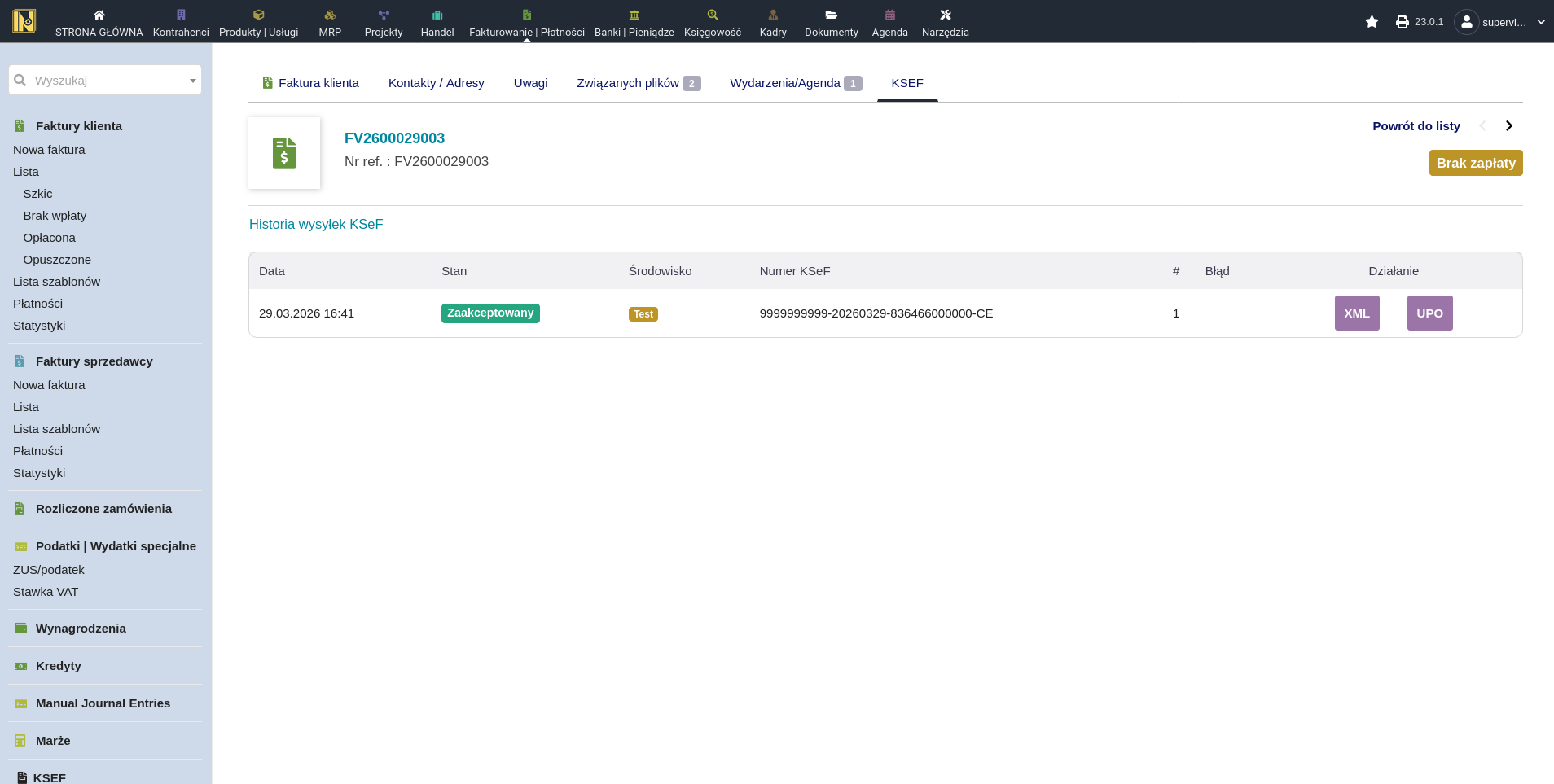Image resolution: width=1554 pixels, height=784 pixels.
Task: Open Produkty | Usługi box icon
Action: tap(258, 15)
